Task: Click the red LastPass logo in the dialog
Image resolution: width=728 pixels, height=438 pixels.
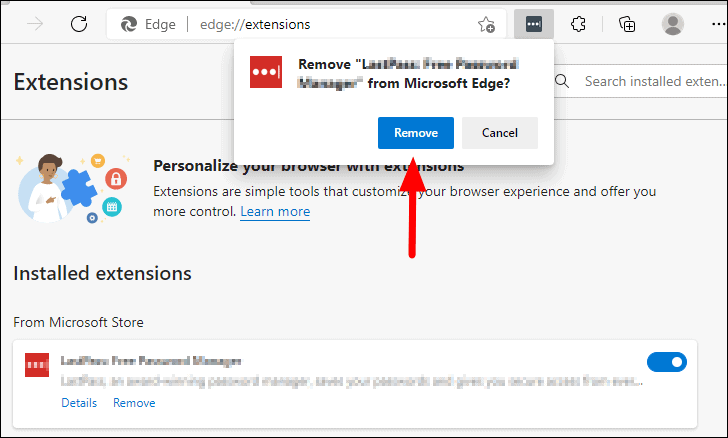Action: 266,72
